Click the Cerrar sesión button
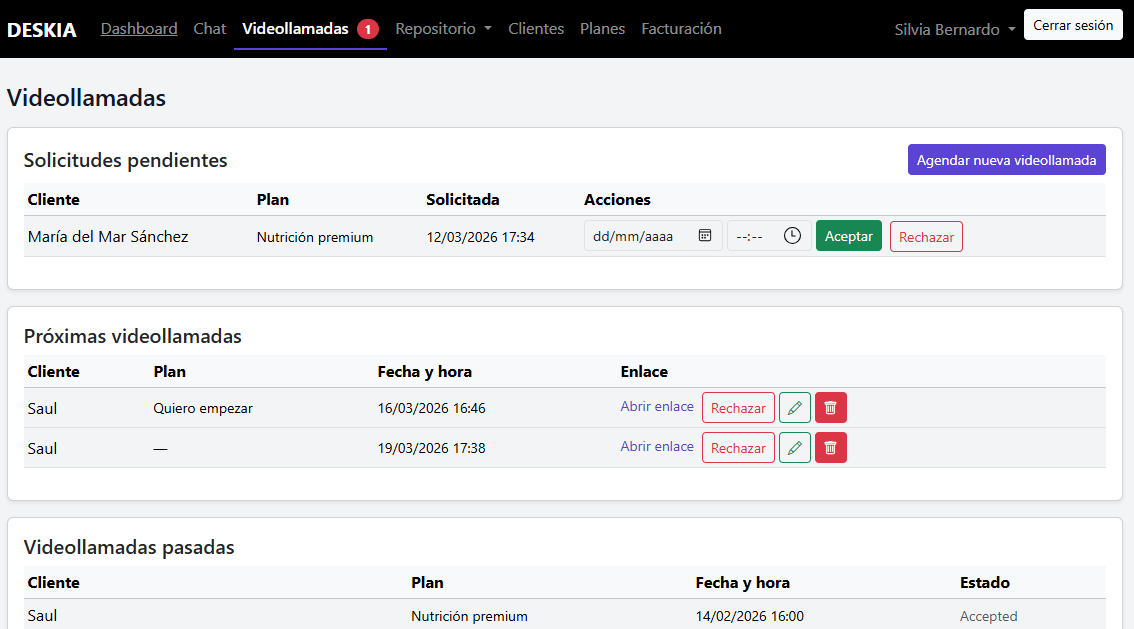The image size is (1134, 629). 1073,25
